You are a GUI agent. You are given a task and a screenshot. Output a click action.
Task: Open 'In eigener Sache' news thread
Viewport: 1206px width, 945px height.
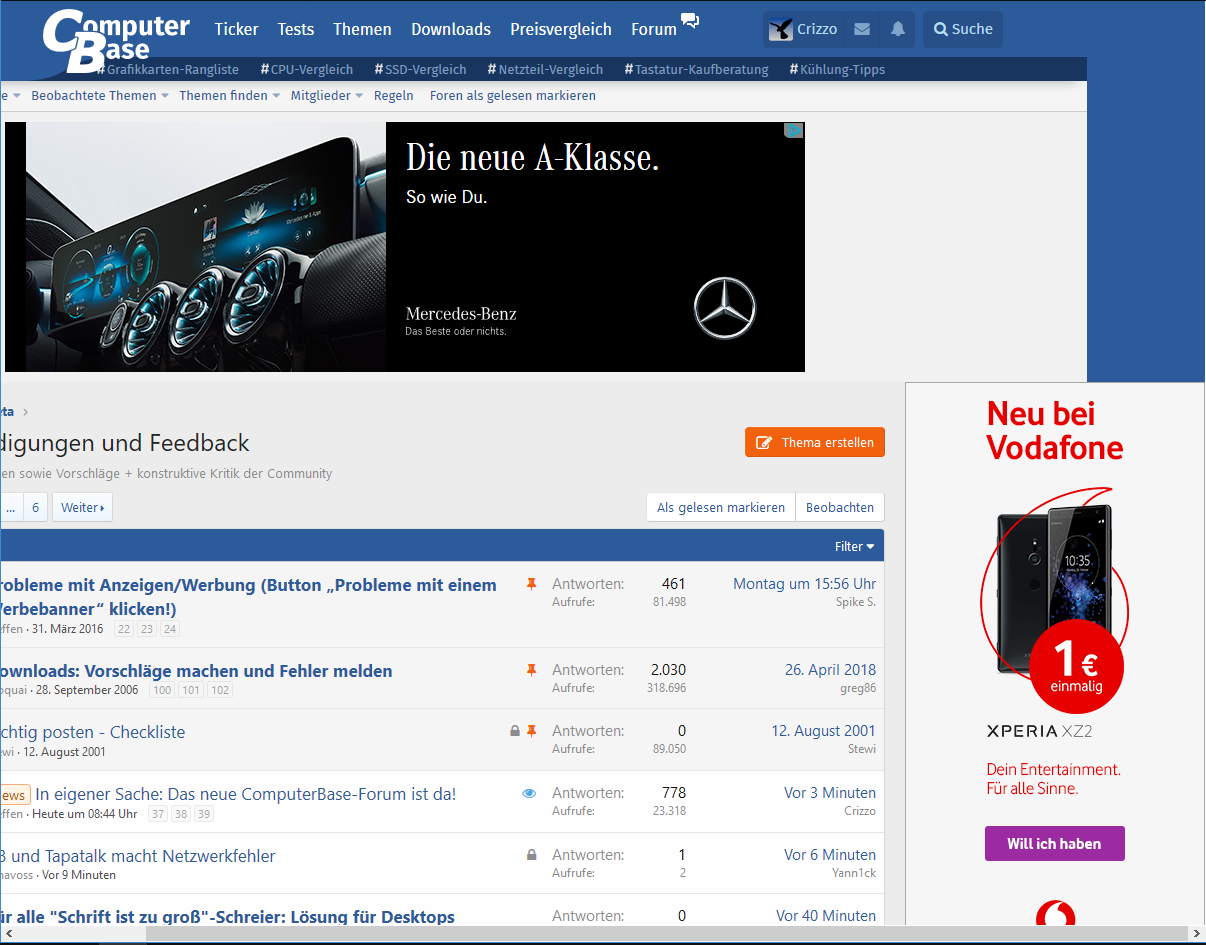pos(246,794)
